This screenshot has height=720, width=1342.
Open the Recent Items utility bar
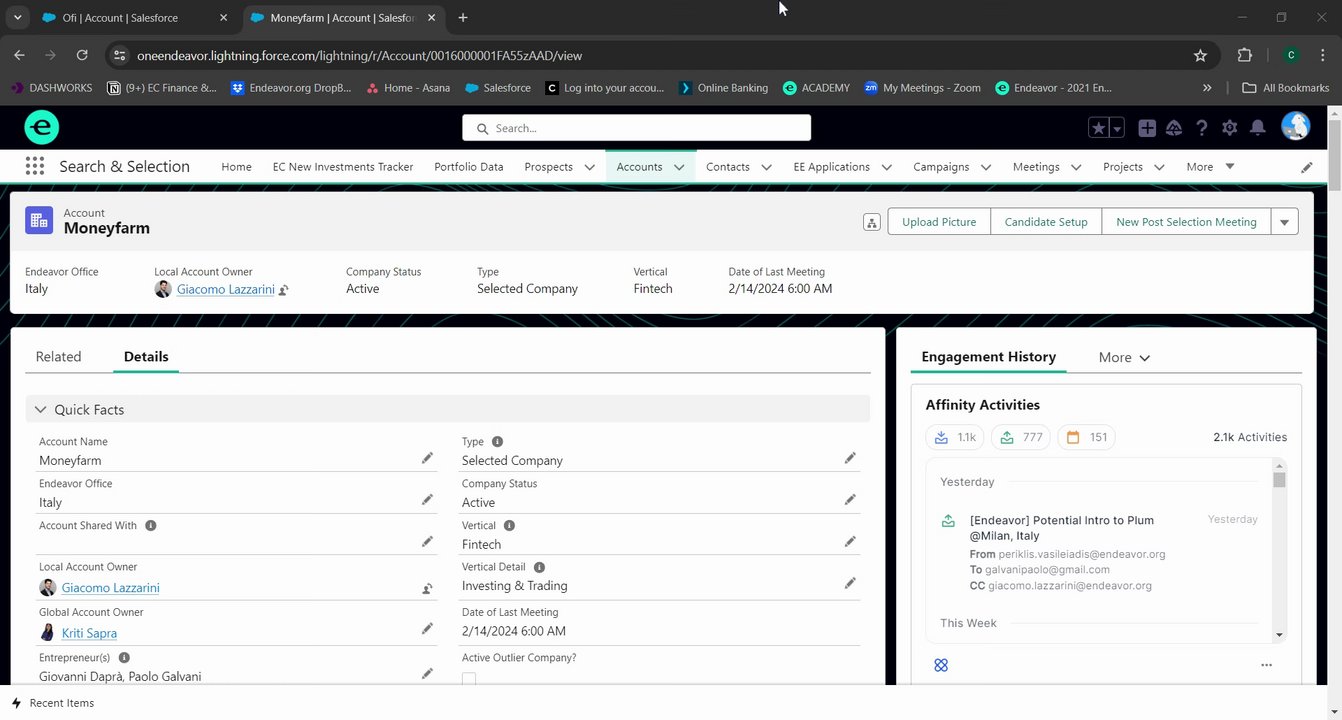pyautogui.click(x=52, y=703)
